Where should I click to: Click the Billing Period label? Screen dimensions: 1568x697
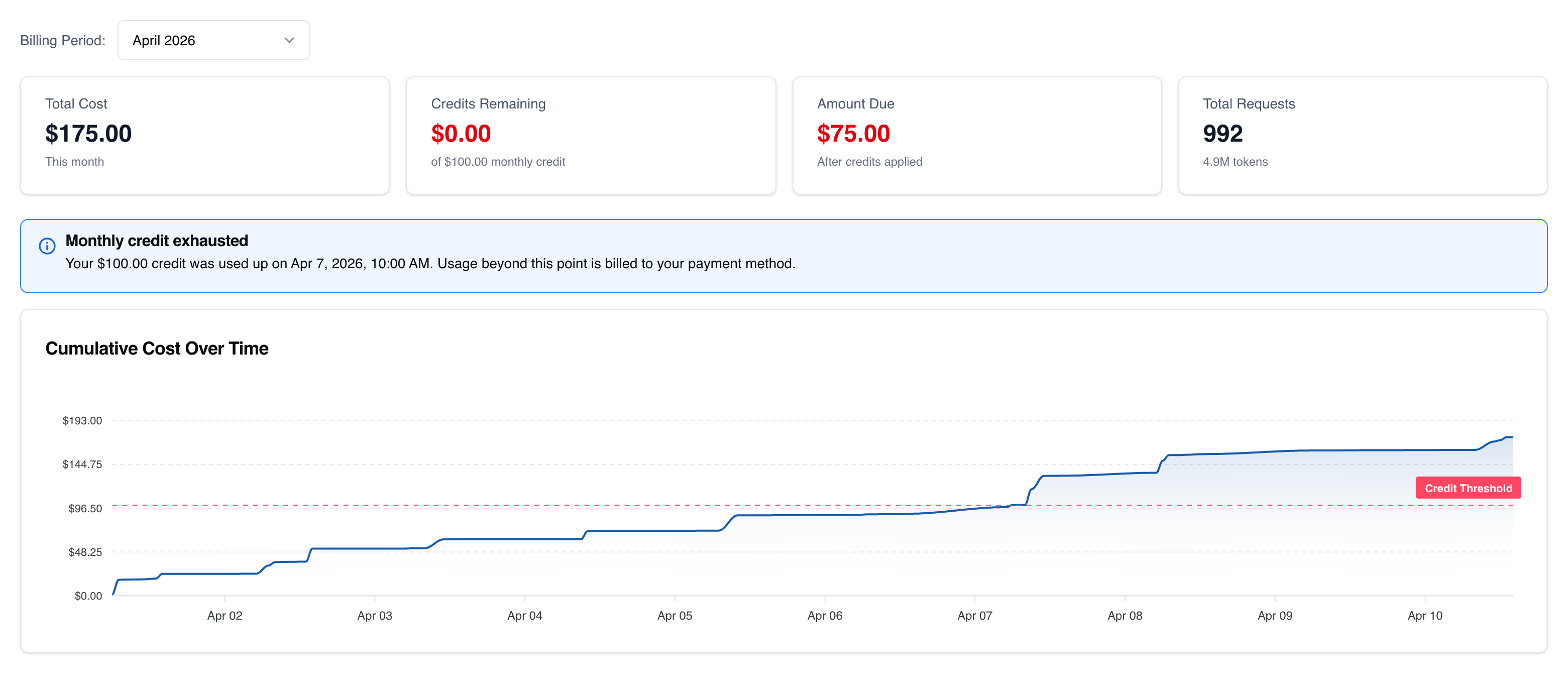(63, 40)
